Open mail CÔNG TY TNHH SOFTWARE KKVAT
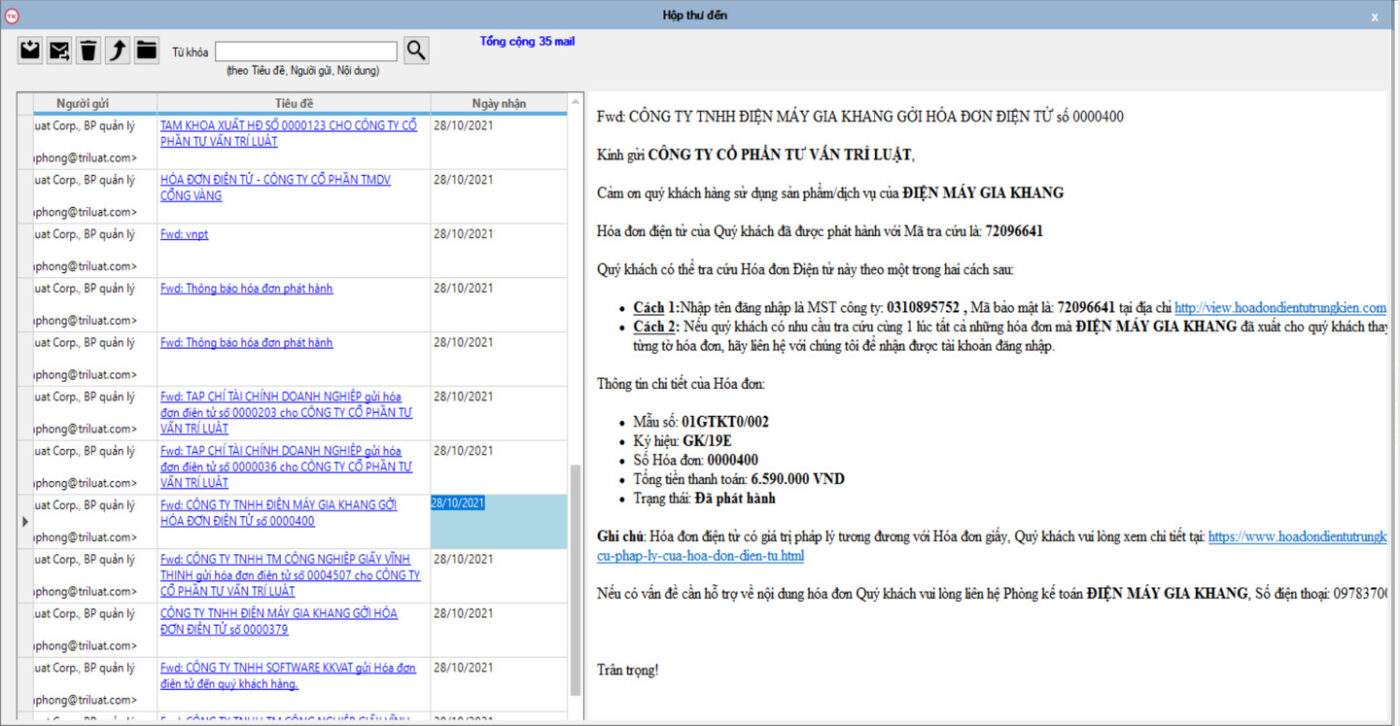The image size is (1400, 726). (288, 675)
